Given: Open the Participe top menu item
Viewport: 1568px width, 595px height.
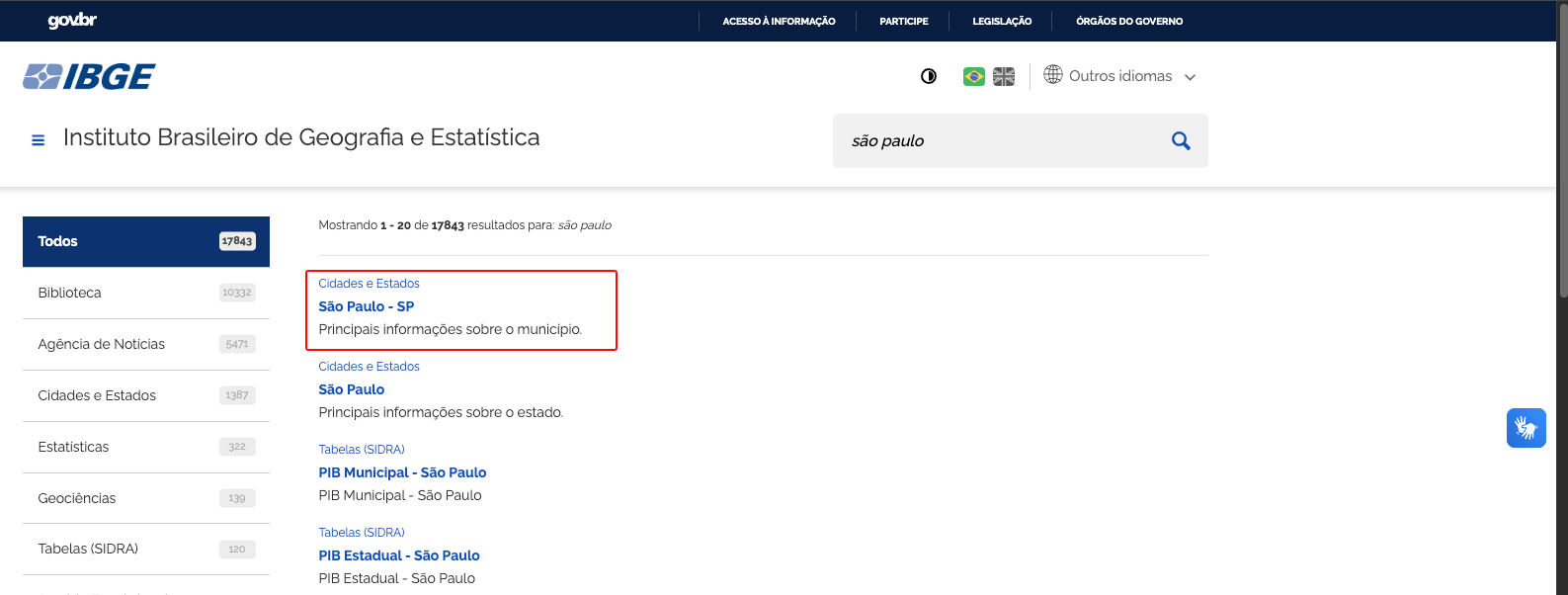Looking at the screenshot, I should tap(903, 21).
